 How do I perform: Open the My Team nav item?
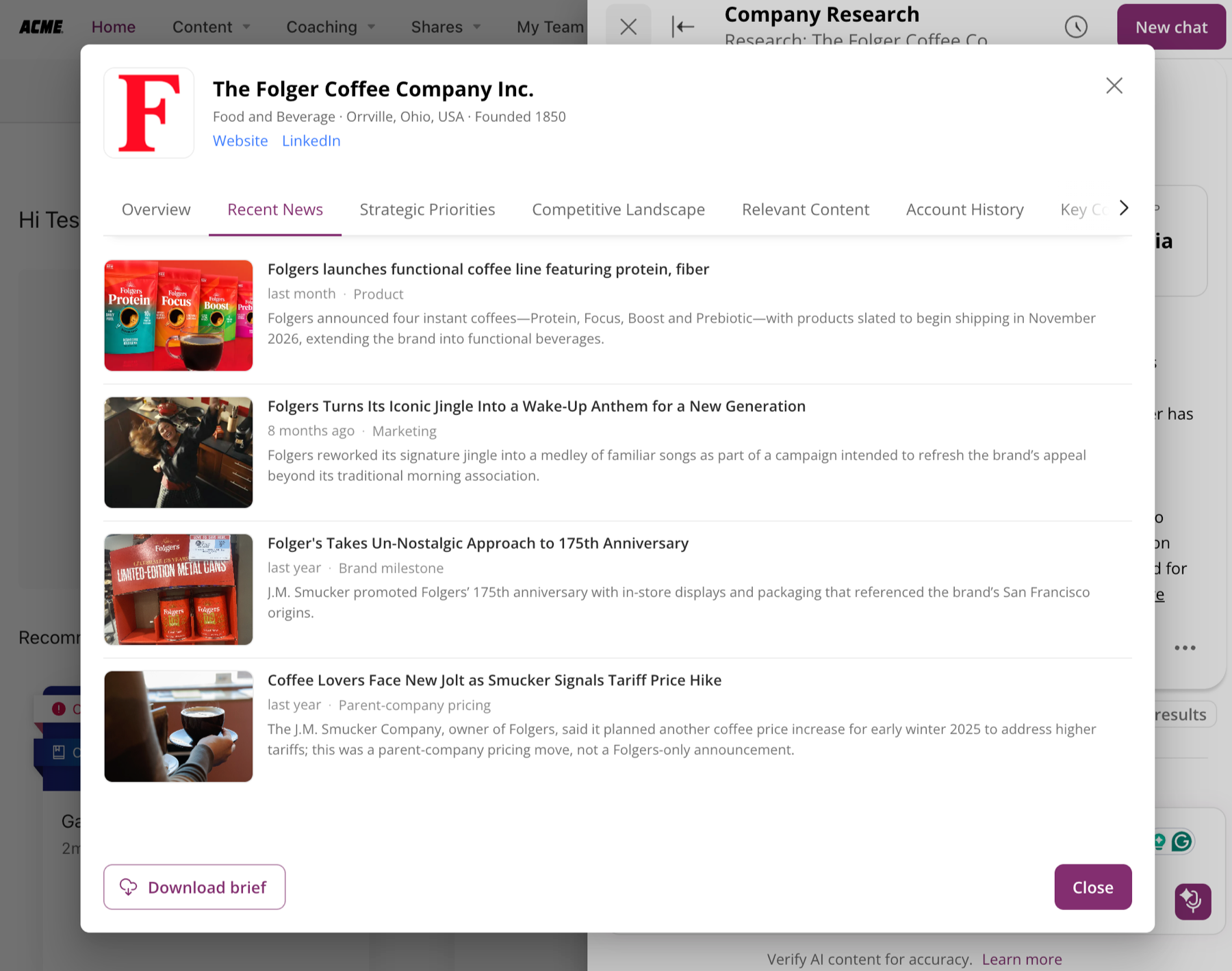[x=550, y=27]
